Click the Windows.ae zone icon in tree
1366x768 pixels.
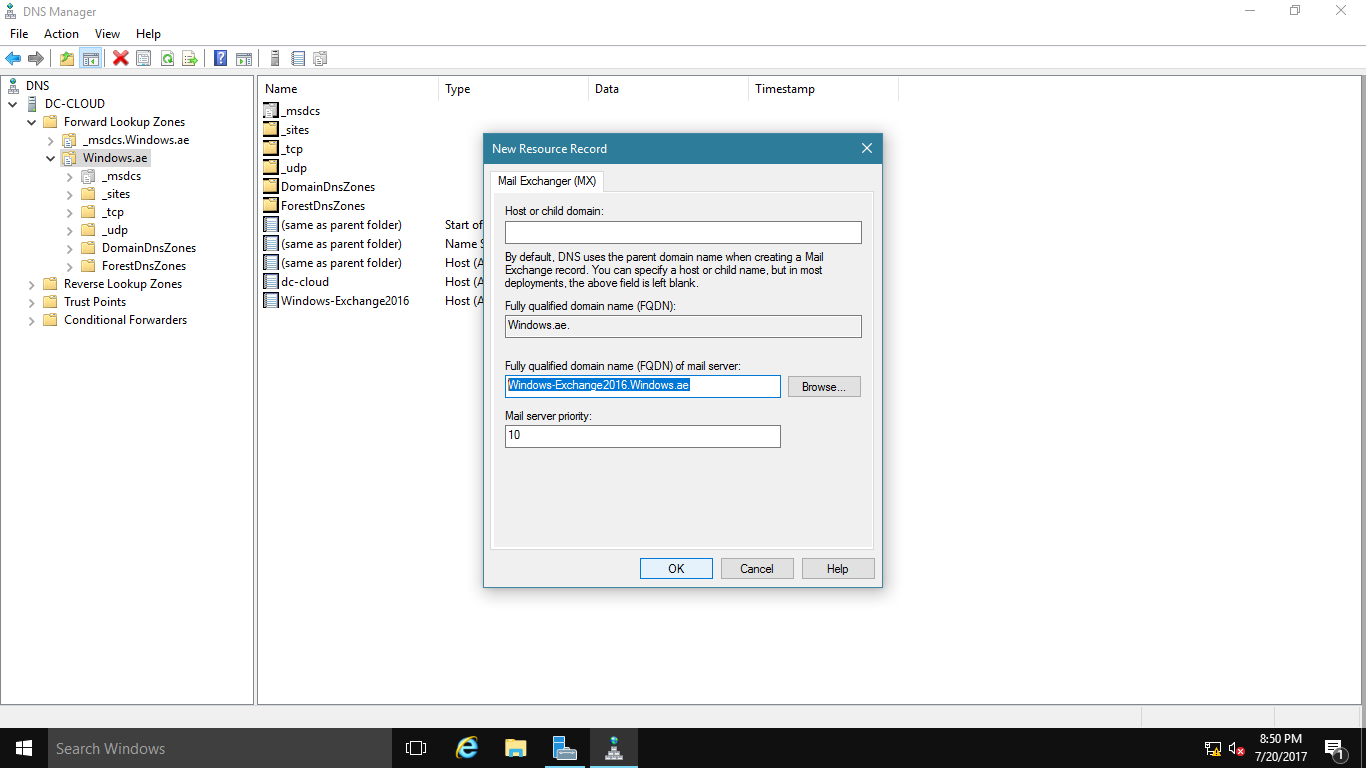(69, 158)
